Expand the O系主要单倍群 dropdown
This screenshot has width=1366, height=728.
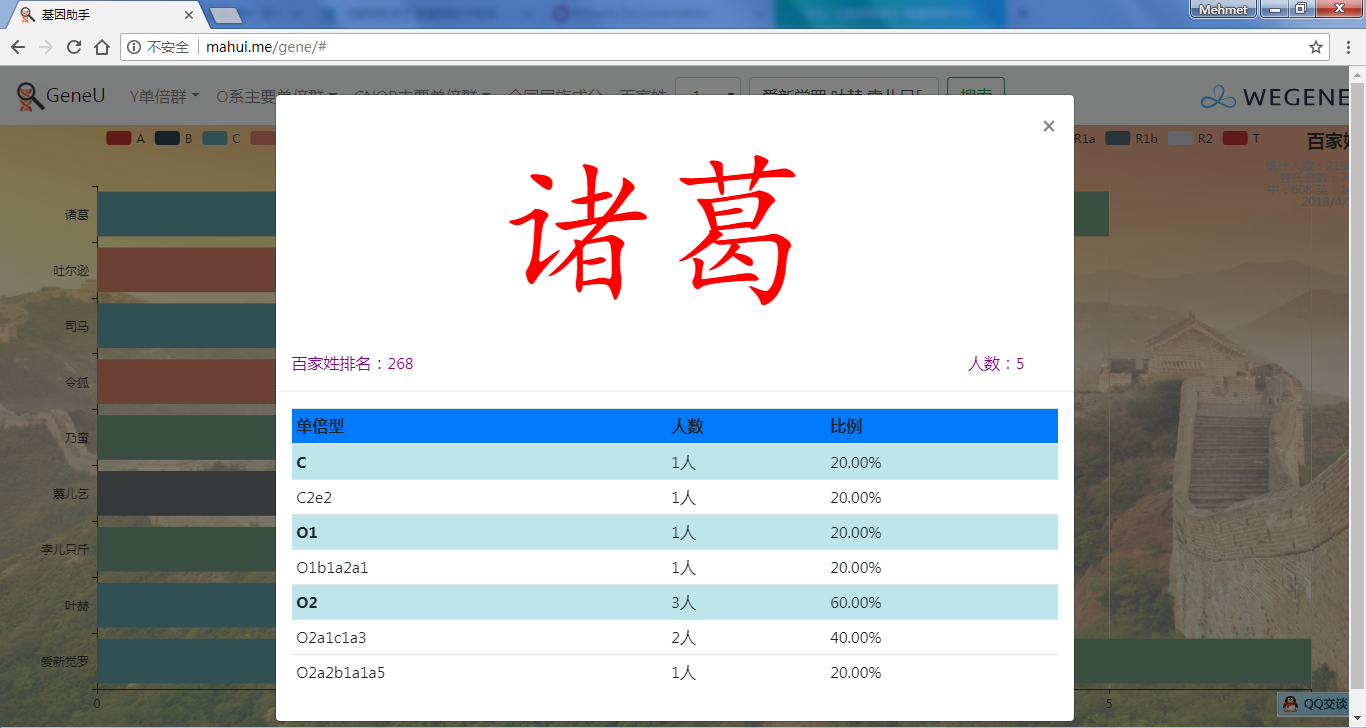pyautogui.click(x=276, y=96)
